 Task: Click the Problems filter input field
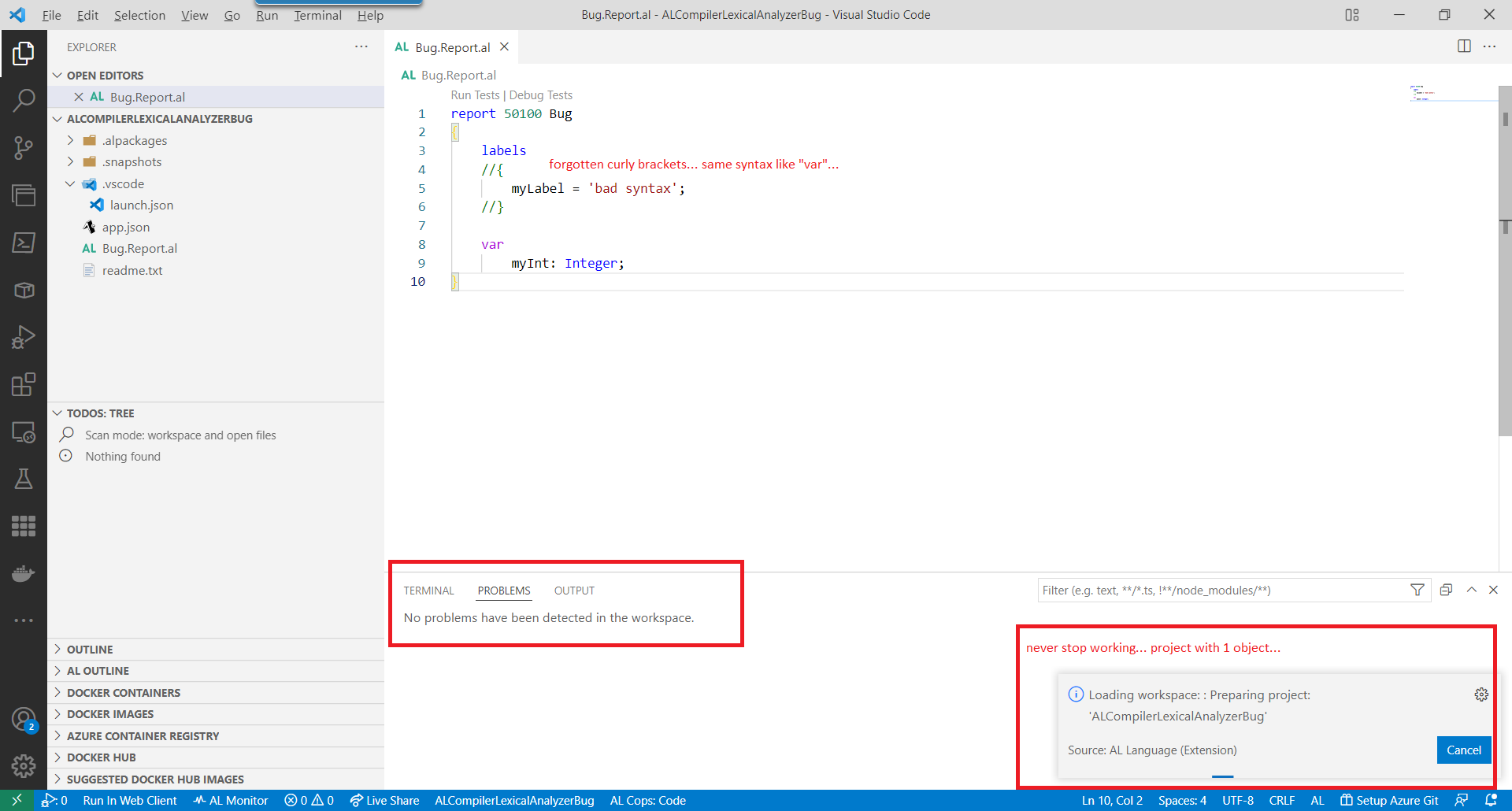click(x=1221, y=590)
